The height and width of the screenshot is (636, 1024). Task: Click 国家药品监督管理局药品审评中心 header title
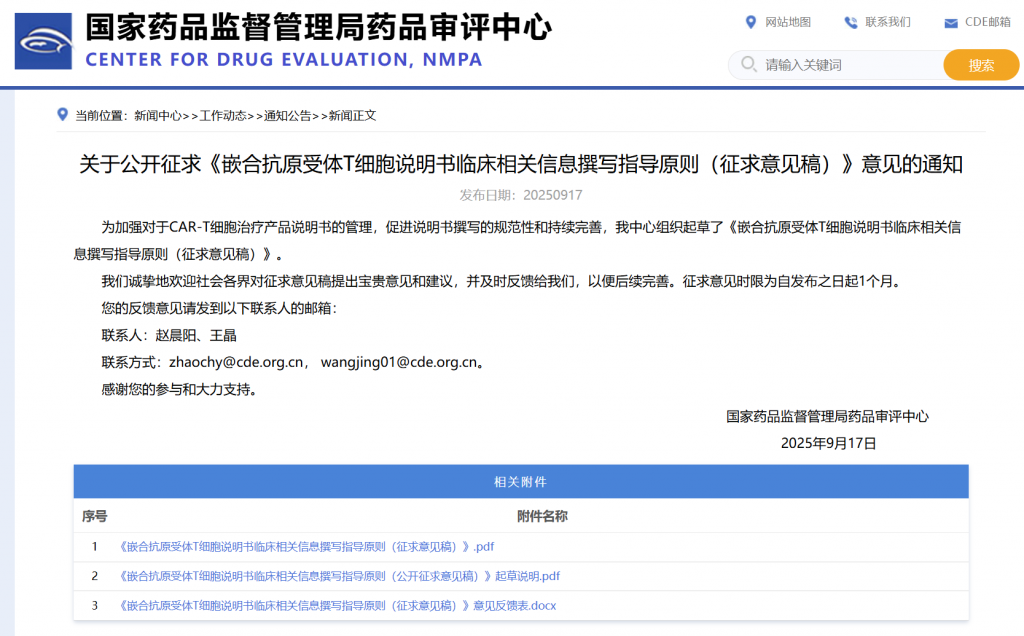319,27
